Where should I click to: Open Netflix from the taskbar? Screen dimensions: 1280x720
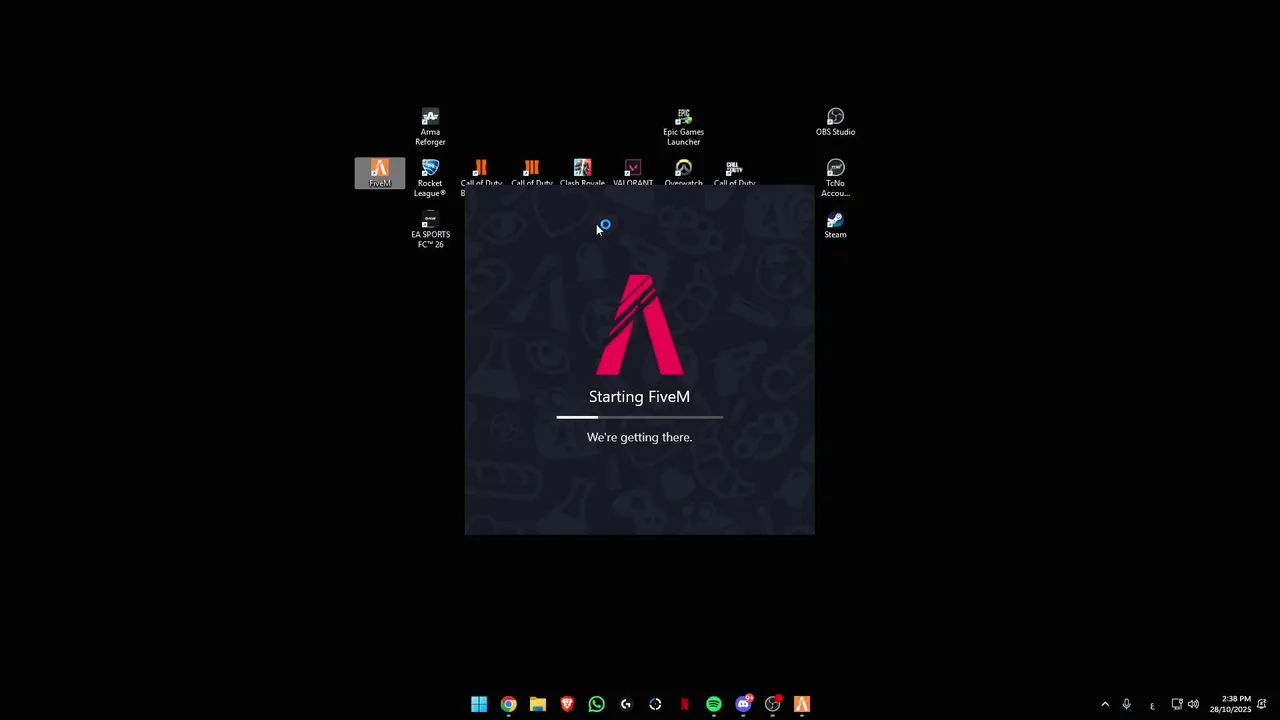point(684,704)
